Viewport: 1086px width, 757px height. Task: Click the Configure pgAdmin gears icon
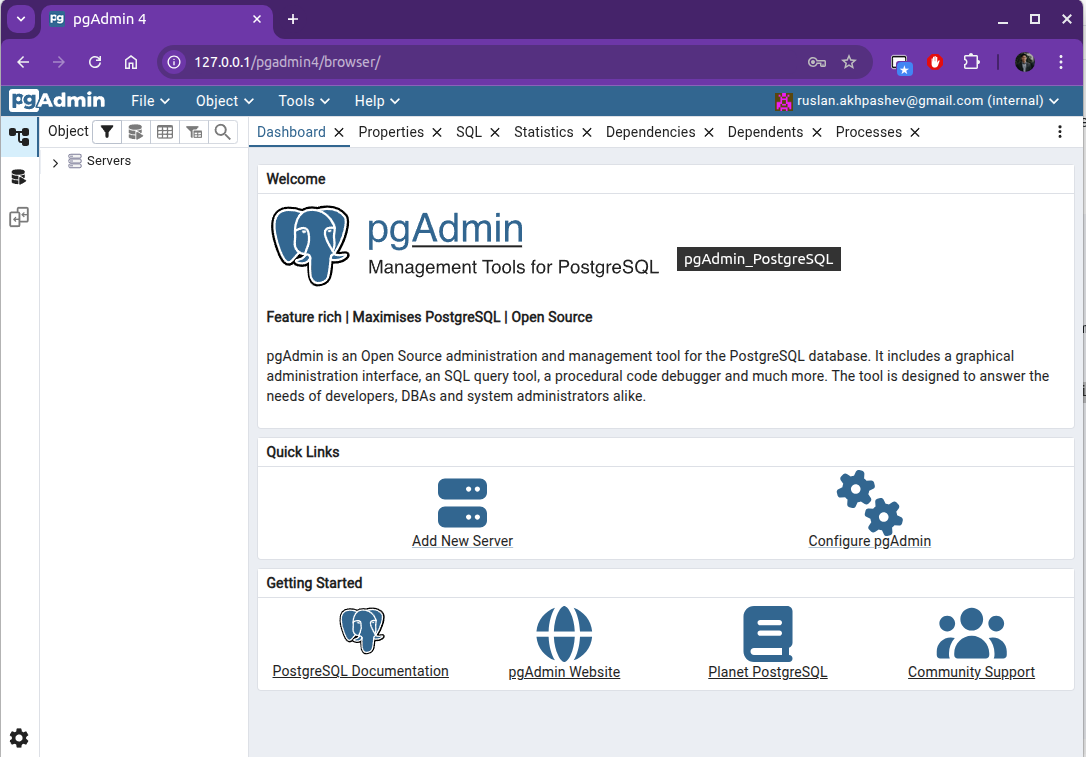point(869,502)
